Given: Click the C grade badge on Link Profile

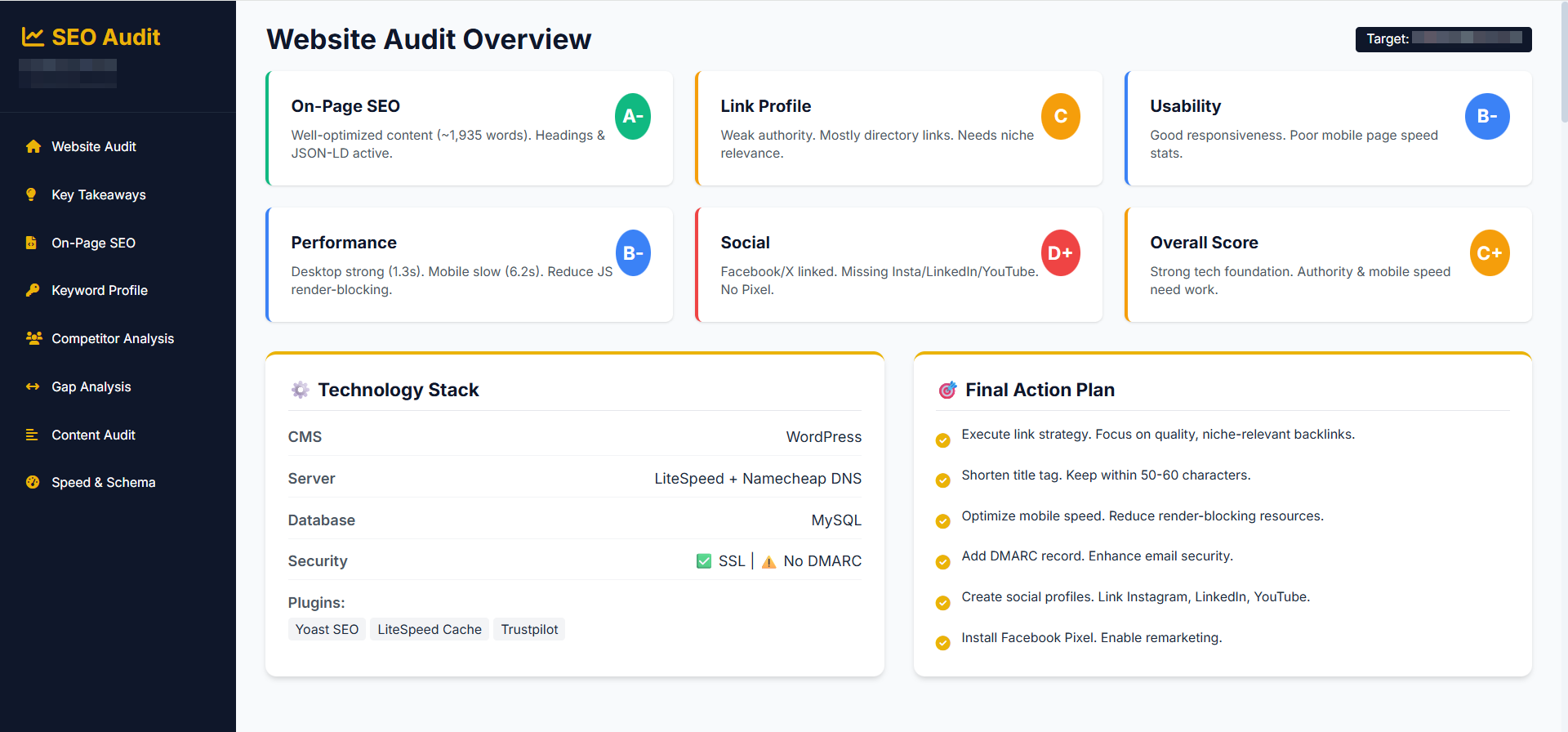Looking at the screenshot, I should 1060,116.
